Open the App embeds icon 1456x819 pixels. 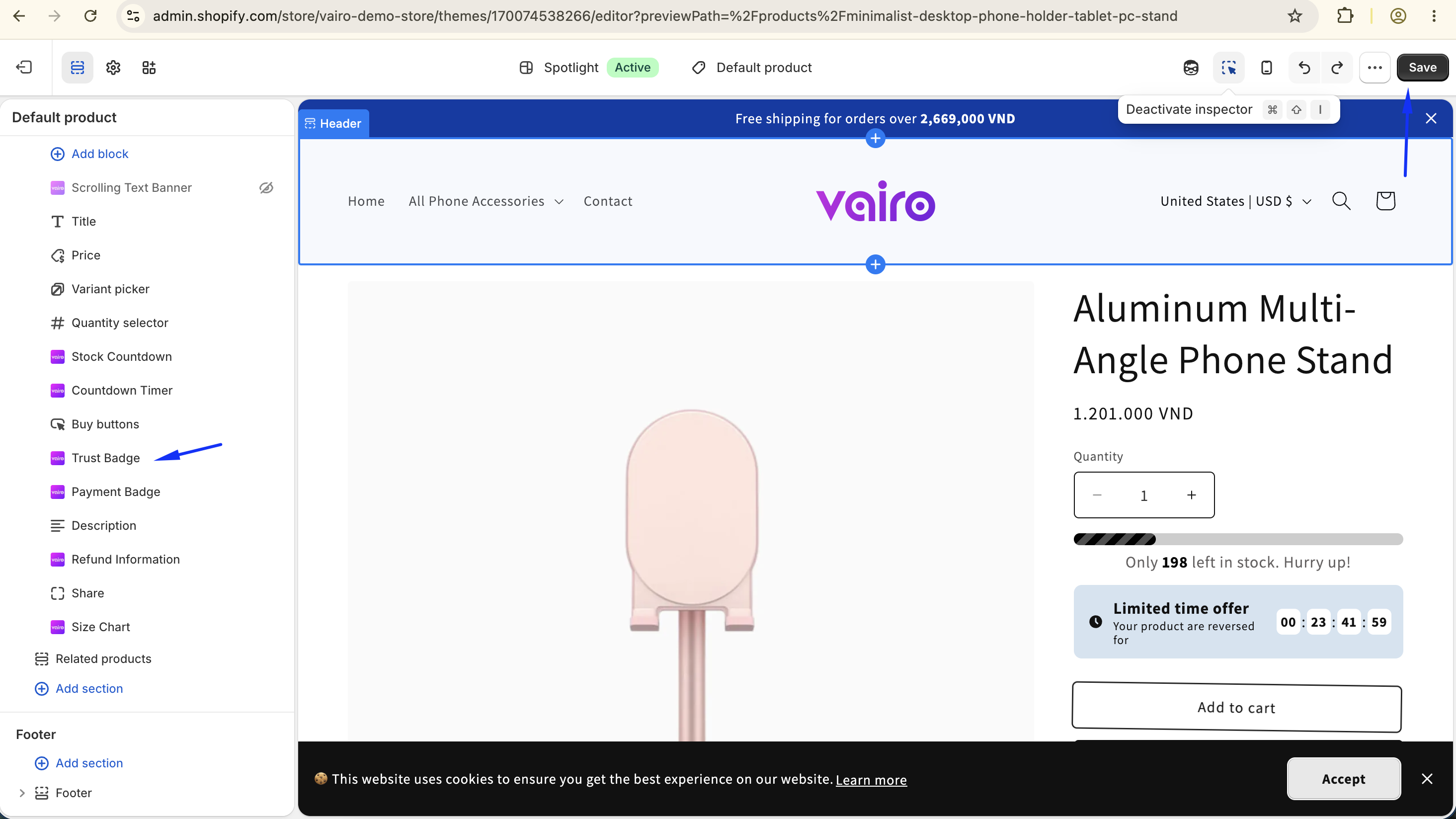pos(149,67)
